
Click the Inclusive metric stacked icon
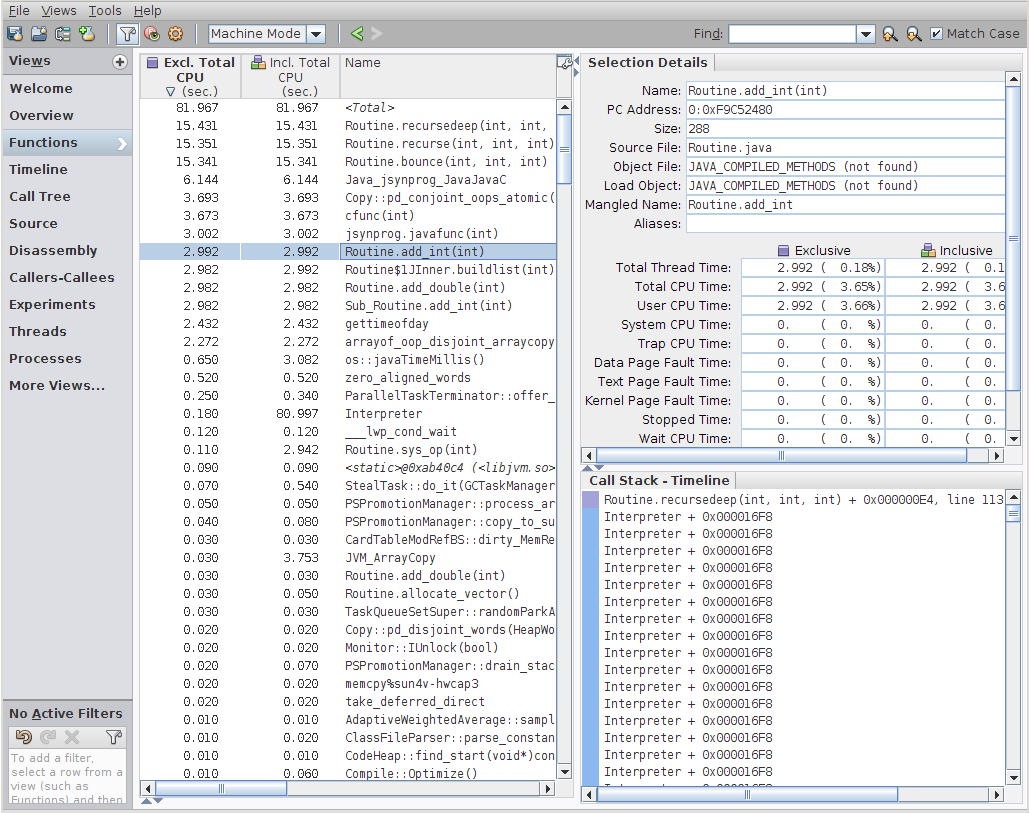coord(928,251)
